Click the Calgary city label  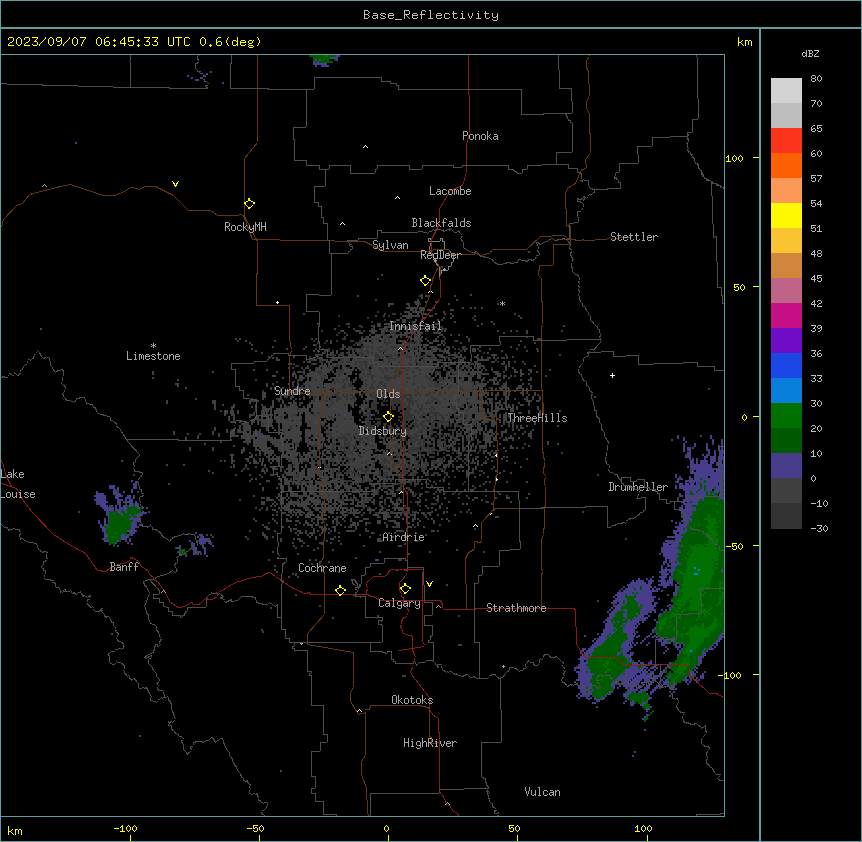tap(399, 603)
